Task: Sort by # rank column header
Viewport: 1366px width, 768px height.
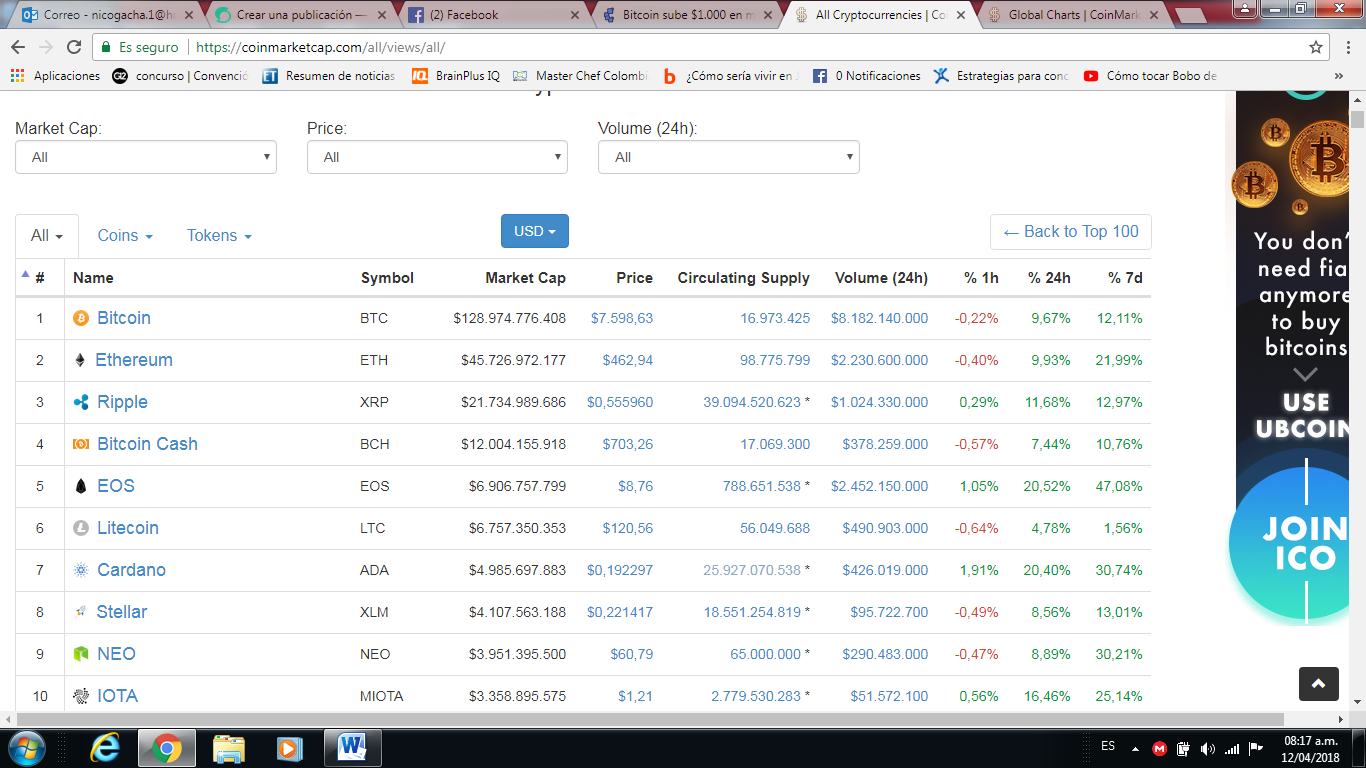Action: 40,278
